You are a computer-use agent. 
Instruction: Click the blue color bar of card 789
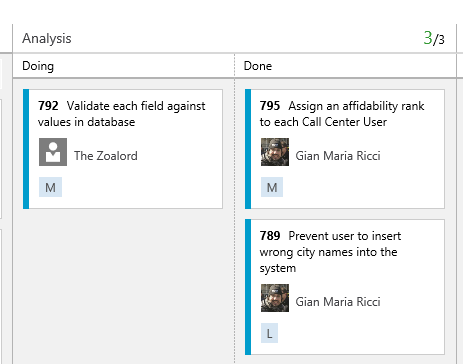coord(248,287)
